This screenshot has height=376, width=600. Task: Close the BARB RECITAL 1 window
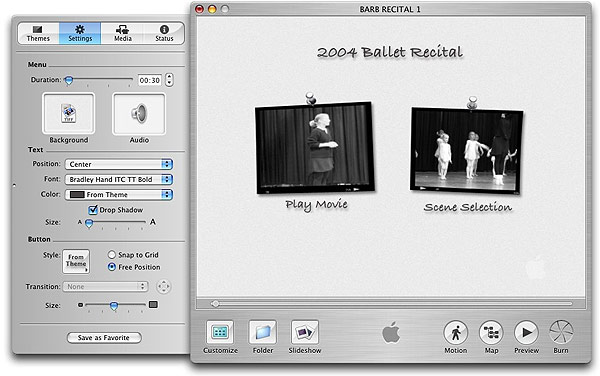199,9
